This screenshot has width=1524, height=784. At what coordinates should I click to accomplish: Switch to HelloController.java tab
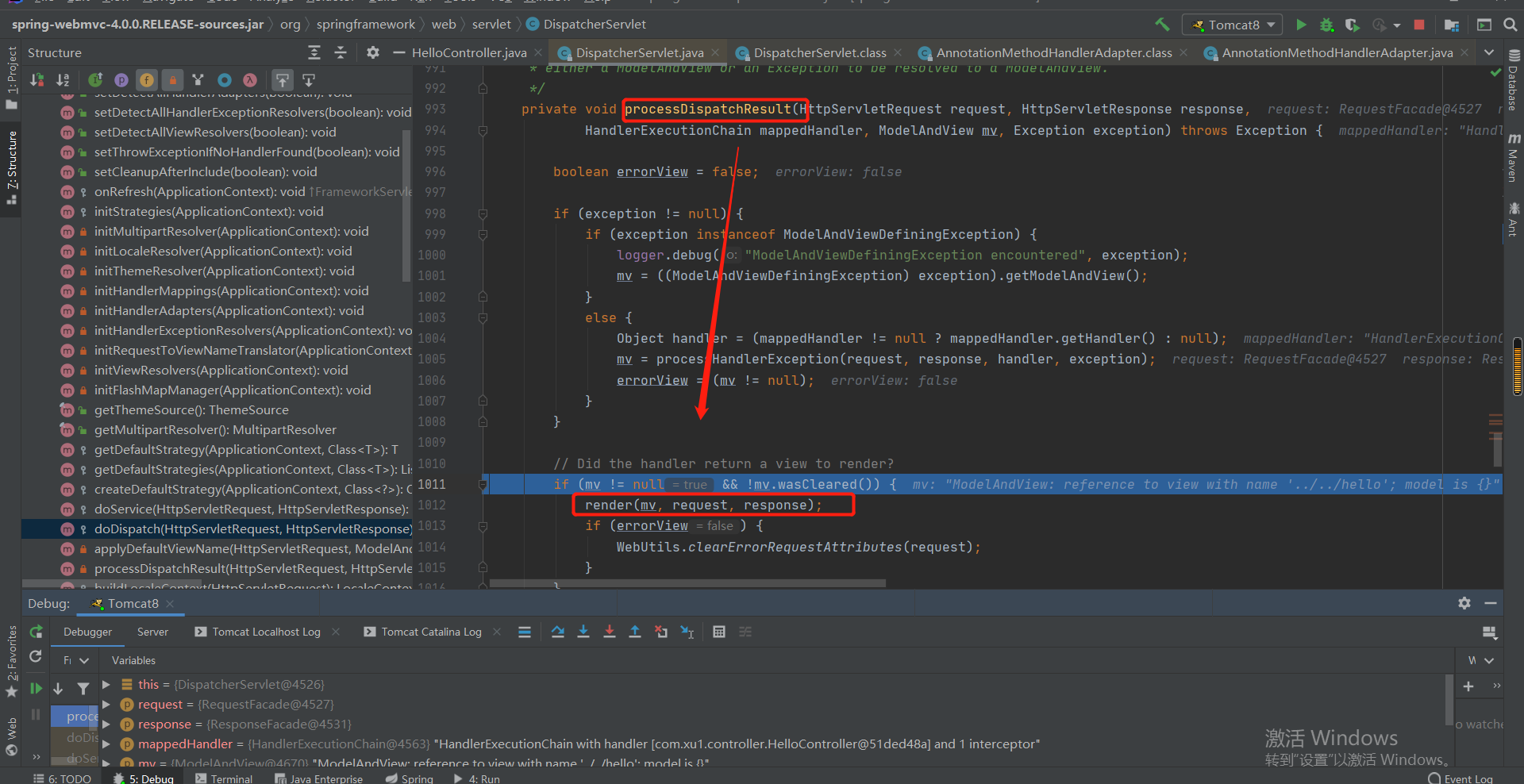469,52
